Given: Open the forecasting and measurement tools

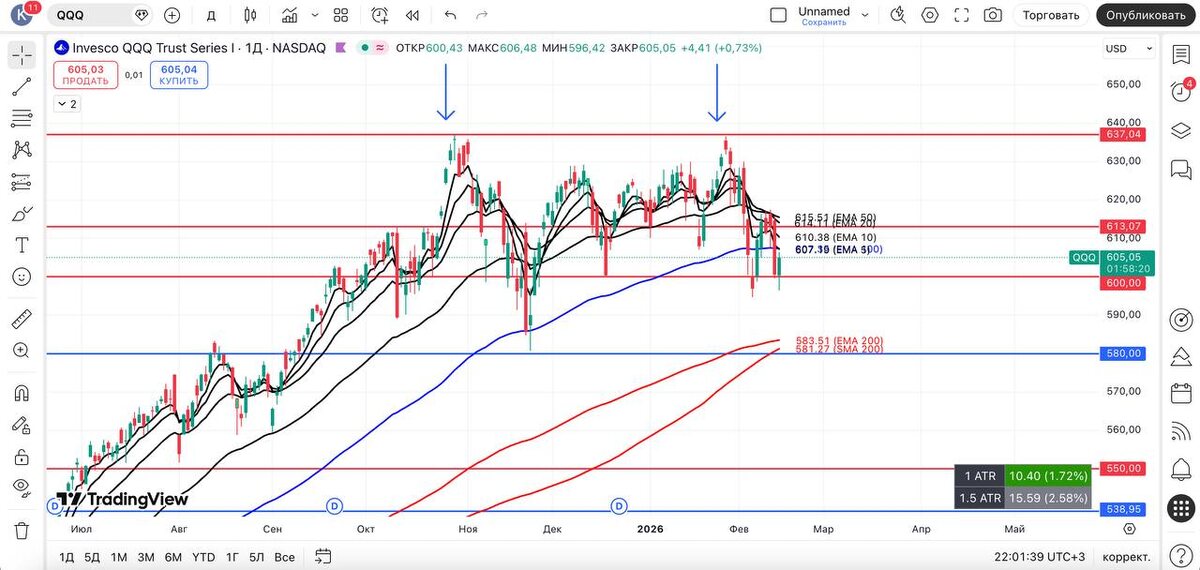Looking at the screenshot, I should click(x=21, y=182).
